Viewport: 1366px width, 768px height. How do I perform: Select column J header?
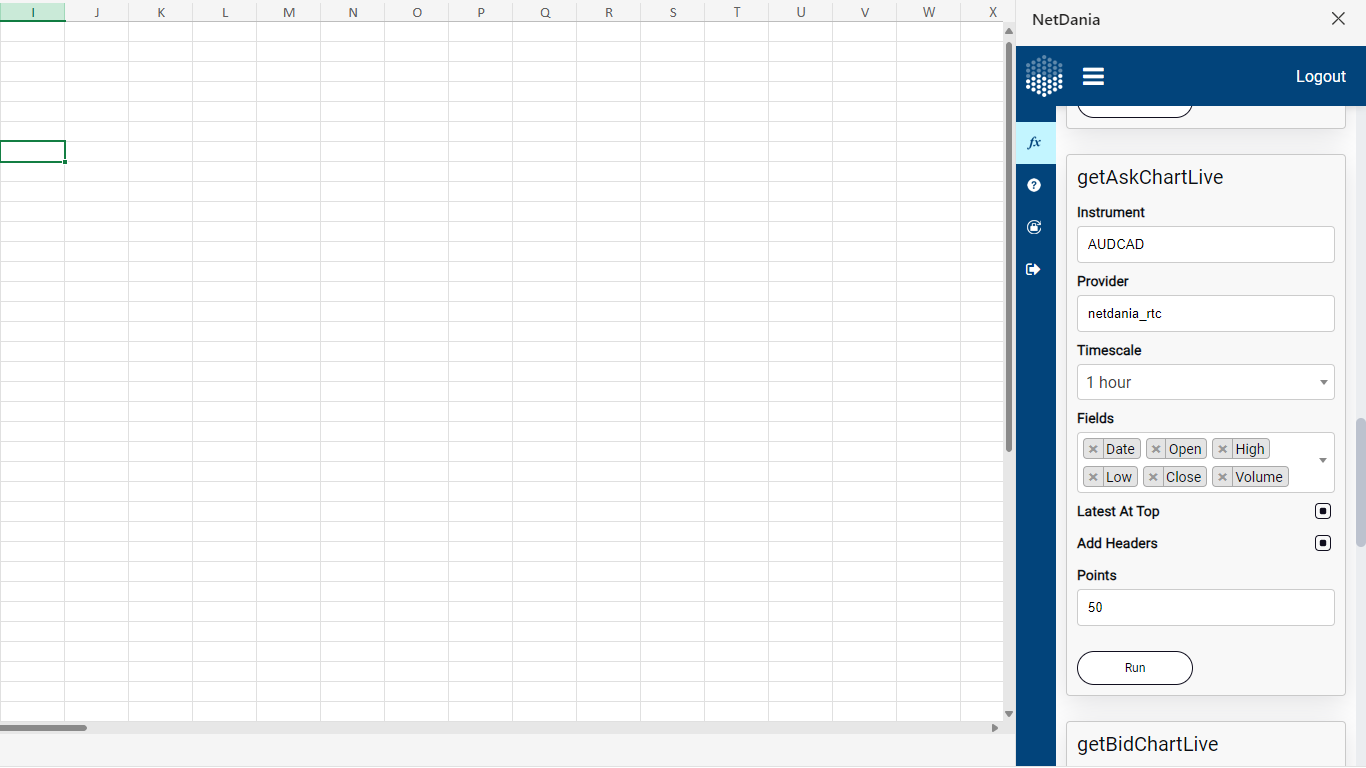97,12
